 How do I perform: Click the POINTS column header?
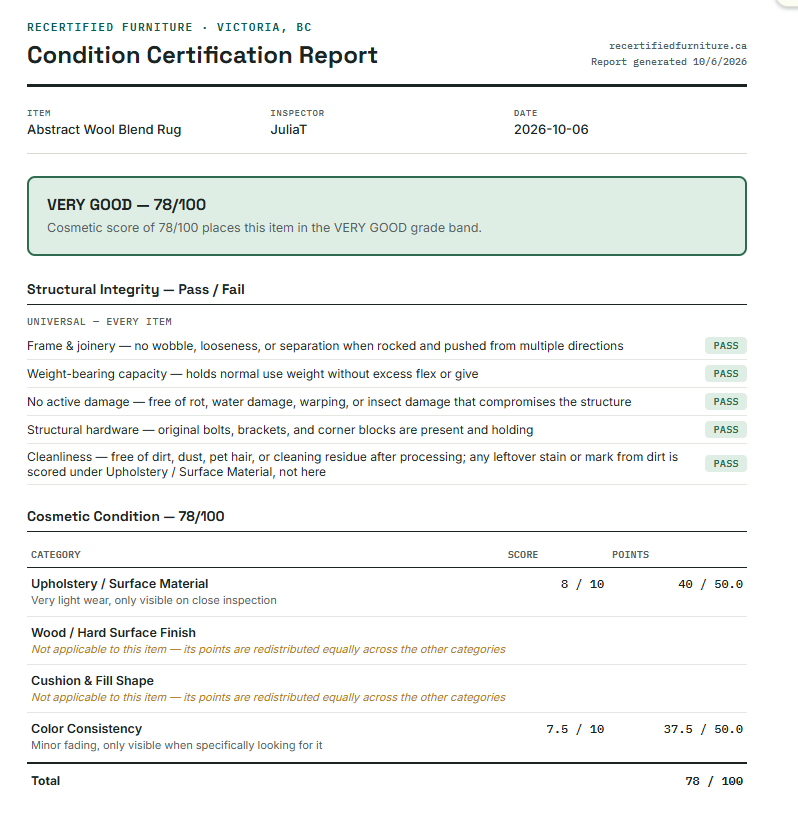point(630,554)
